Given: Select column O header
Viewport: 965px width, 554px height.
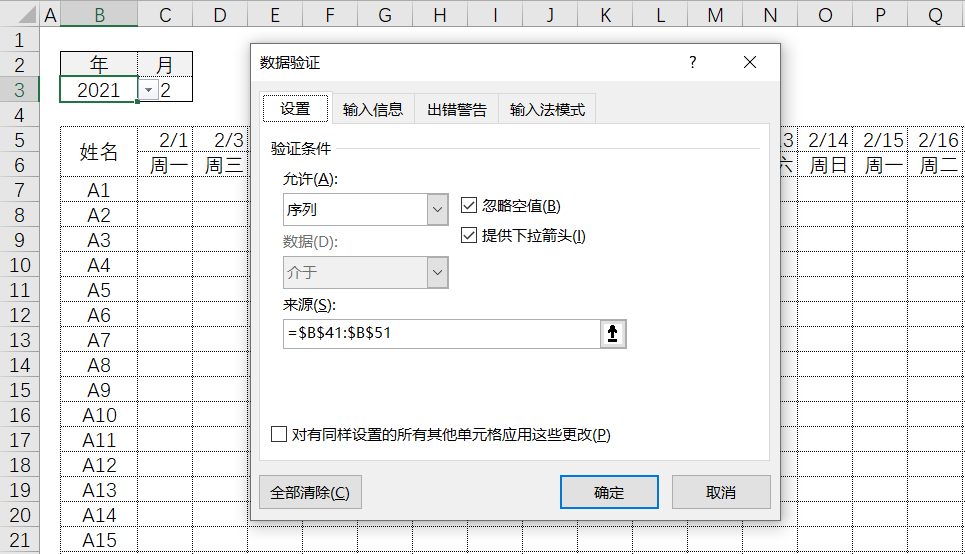Looking at the screenshot, I should (x=825, y=14).
